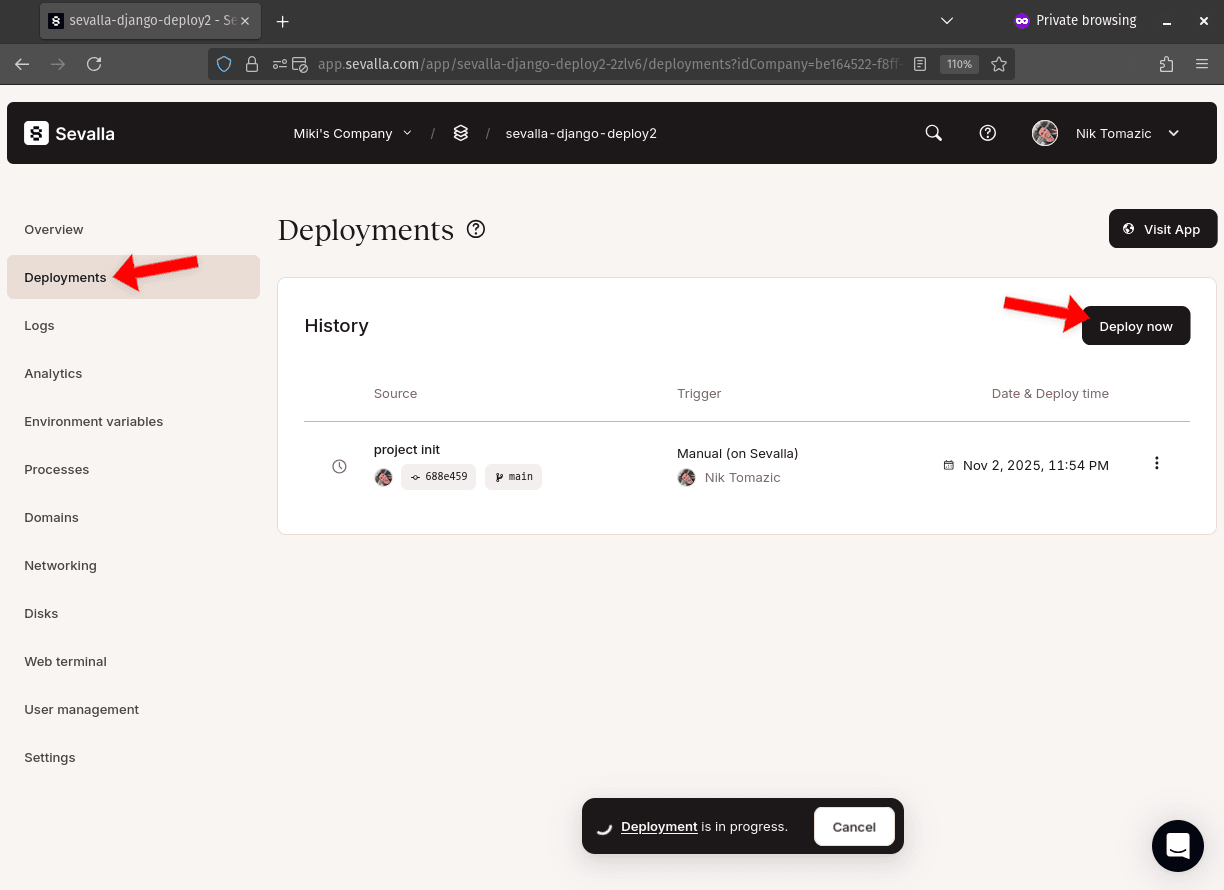This screenshot has width=1224, height=890.
Task: Open the Intercom chat bubble
Action: point(1177,845)
